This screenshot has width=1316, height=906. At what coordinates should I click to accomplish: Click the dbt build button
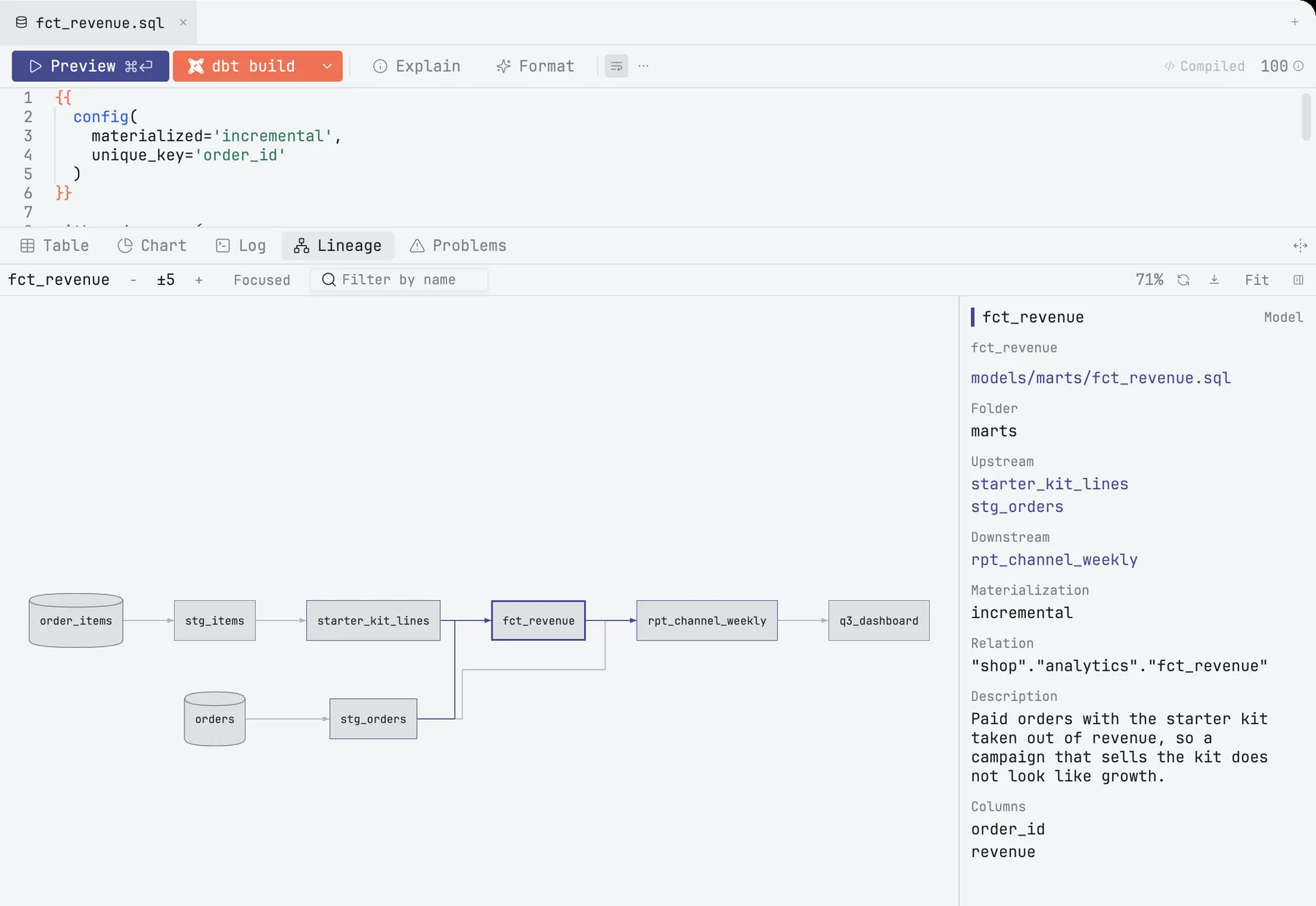243,66
